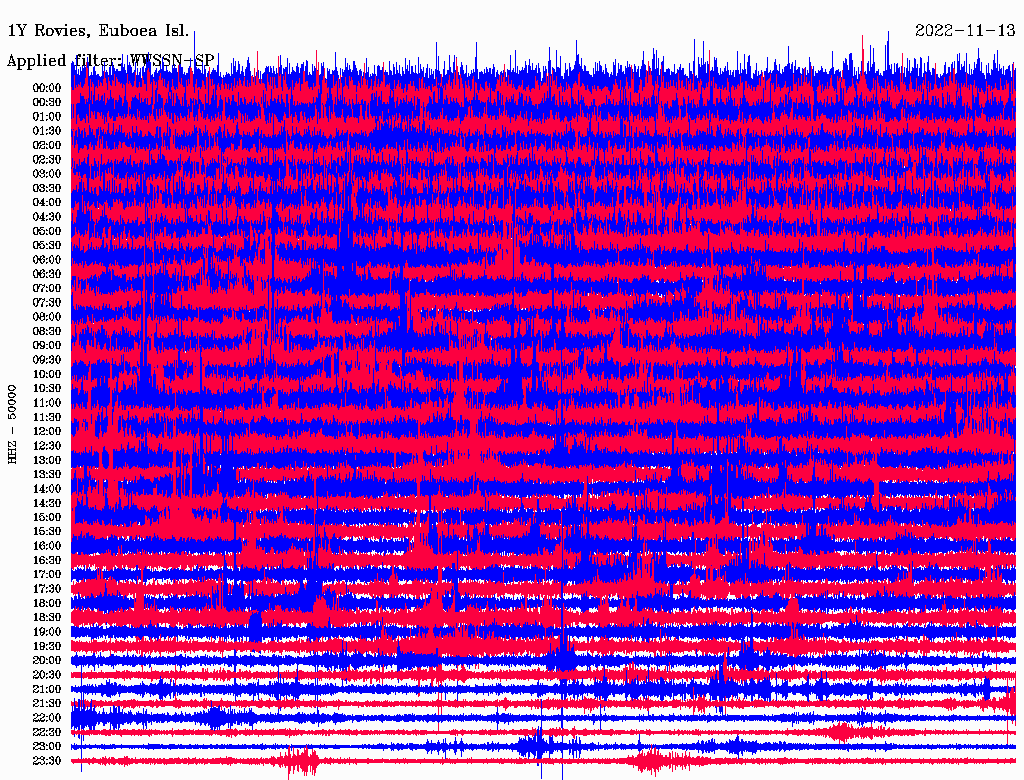
Task: Click the 18:30 time label
Action: (47, 617)
